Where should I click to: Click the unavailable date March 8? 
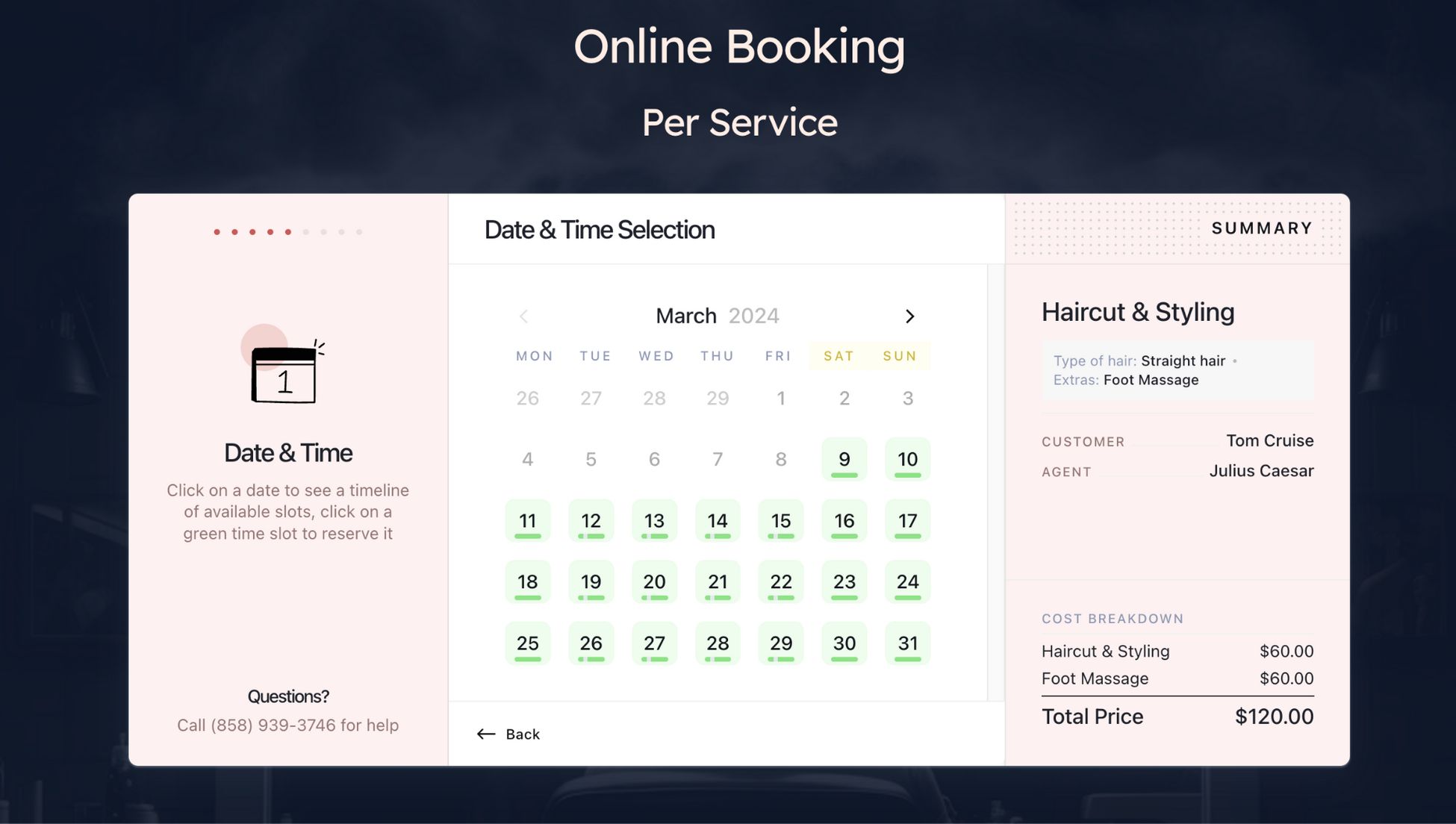pyautogui.click(x=781, y=459)
